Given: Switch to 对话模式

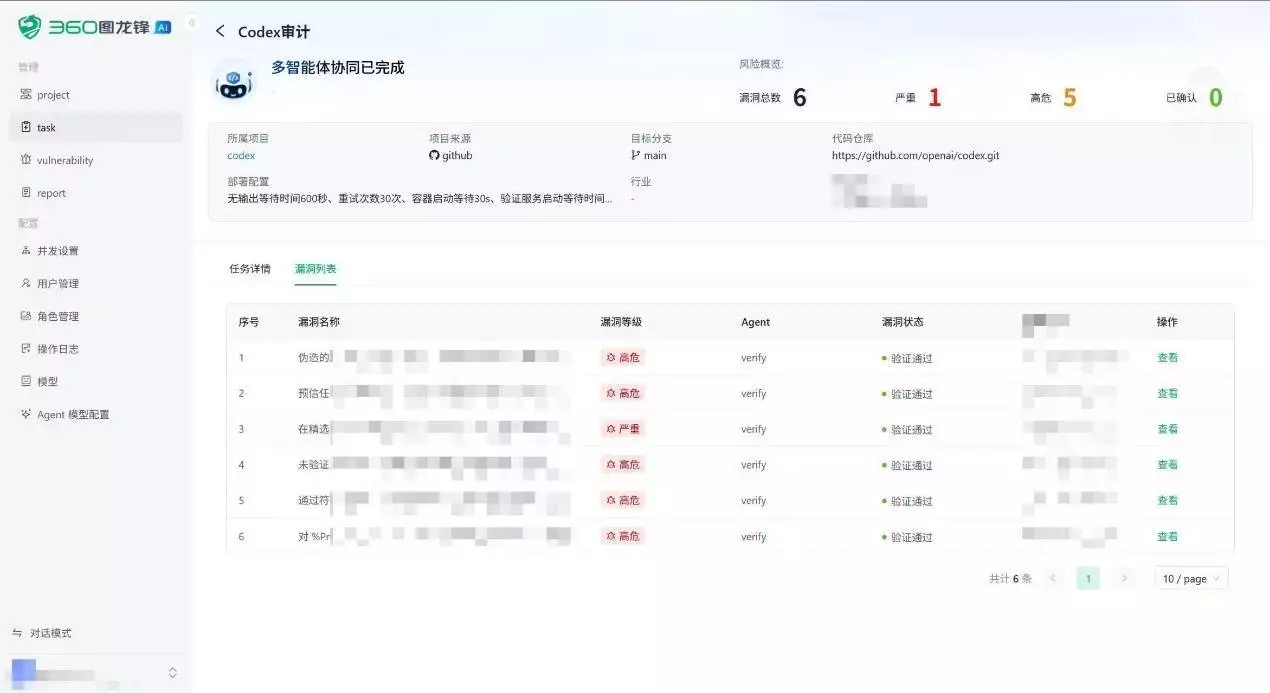Looking at the screenshot, I should coord(51,633).
